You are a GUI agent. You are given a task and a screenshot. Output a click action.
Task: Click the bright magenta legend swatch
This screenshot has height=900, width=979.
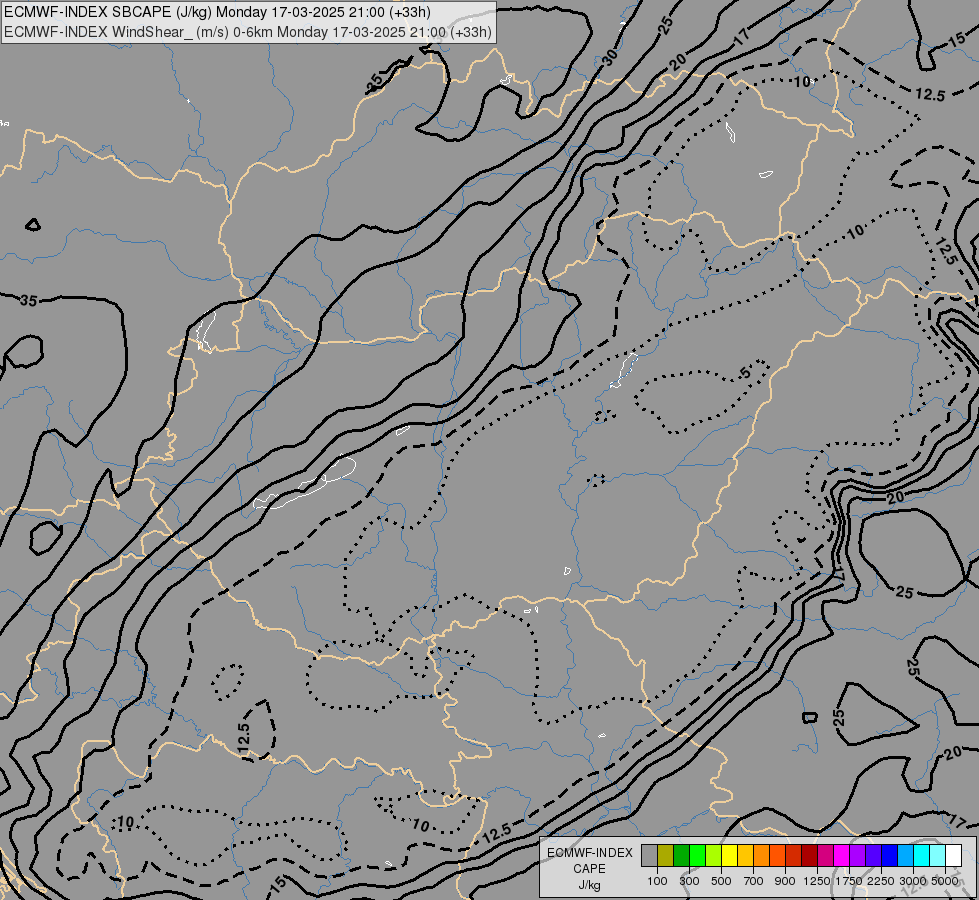842,856
